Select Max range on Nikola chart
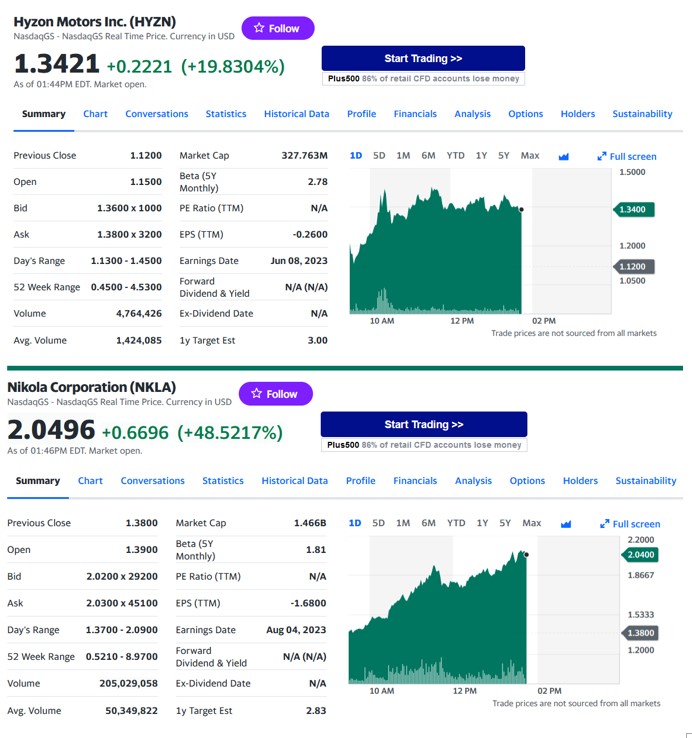Viewport: 692px width, 738px height. (x=531, y=523)
